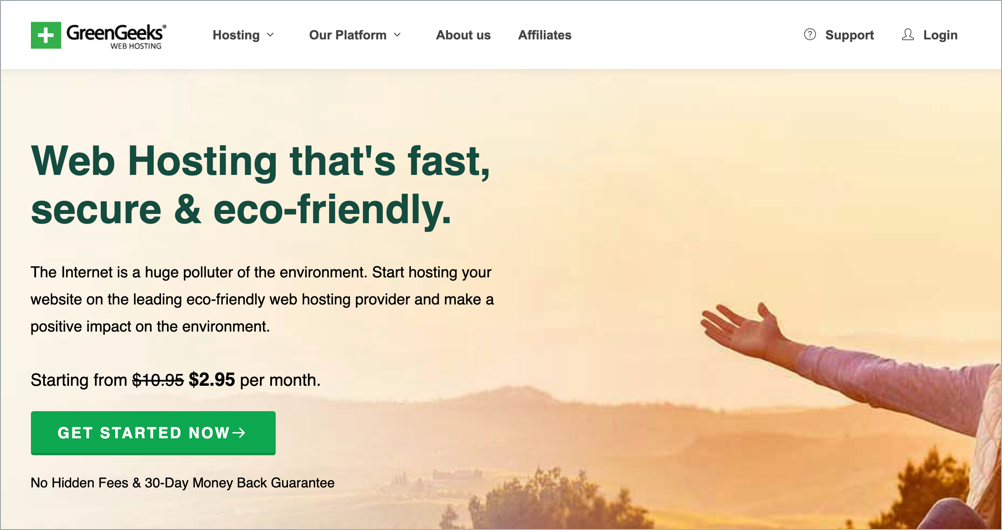The width and height of the screenshot is (1002, 530).
Task: Go to the About us page
Action: pos(463,35)
